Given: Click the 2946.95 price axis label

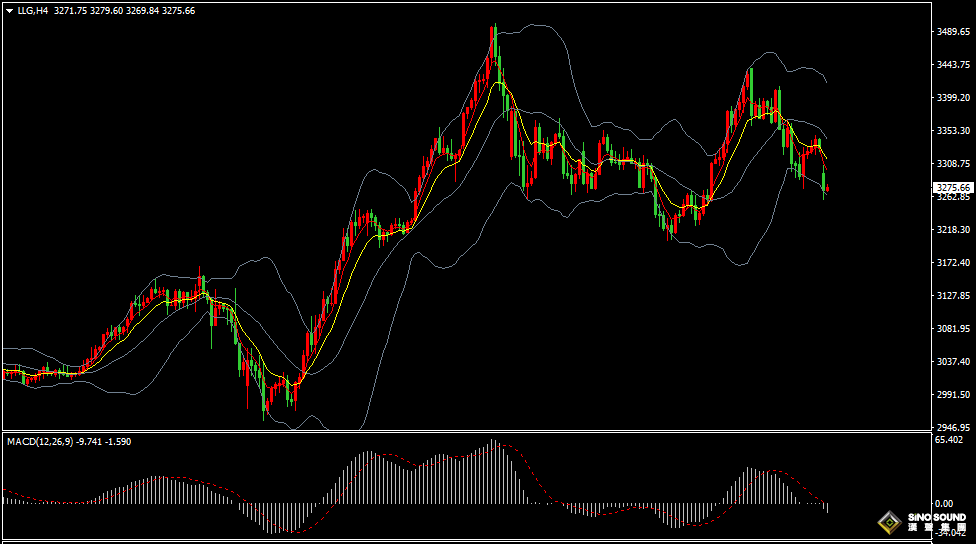Looking at the screenshot, I should pyautogui.click(x=953, y=427).
